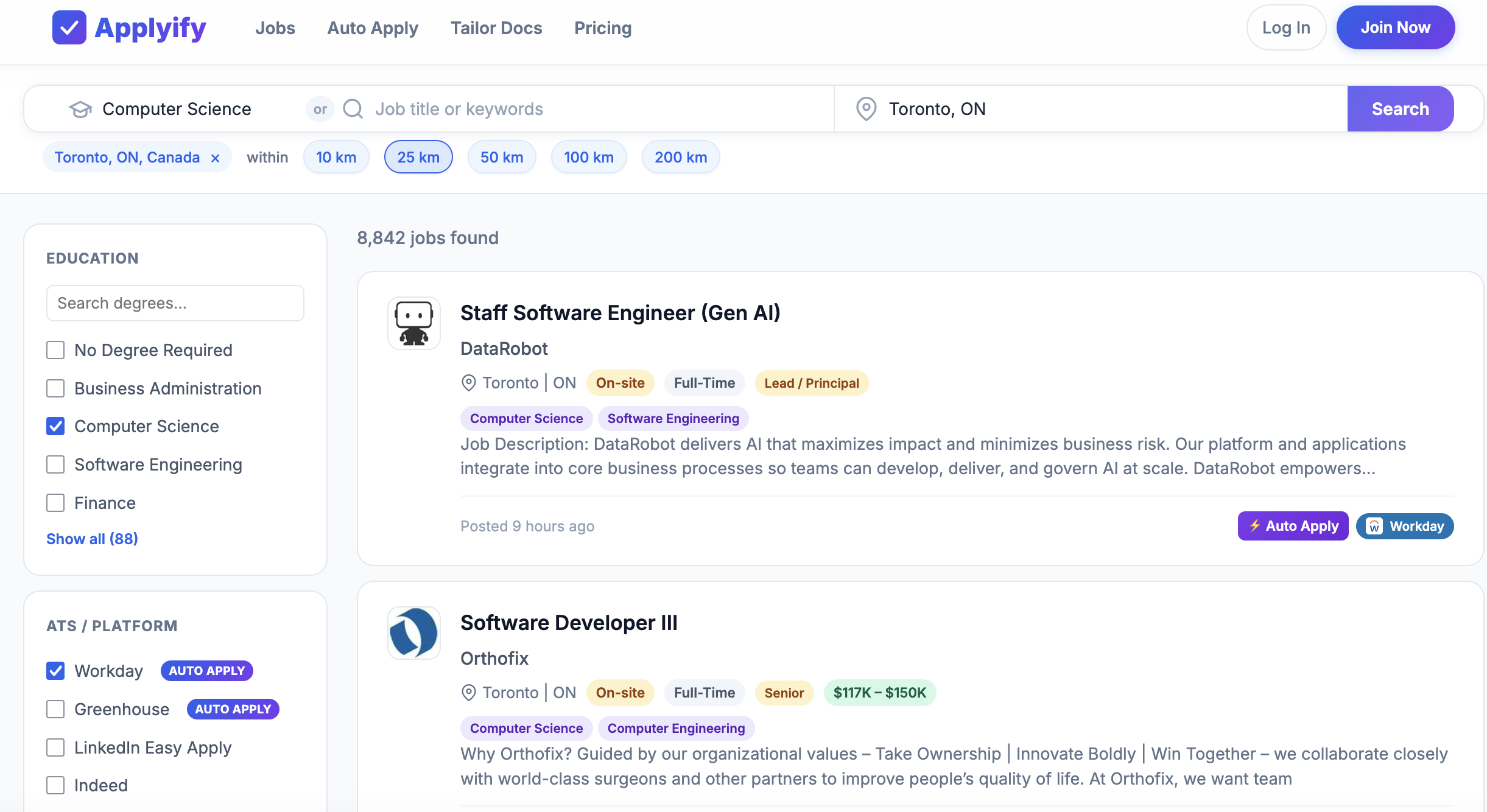Viewport: 1487px width, 812px height.
Task: Check the Software Engineering degree filter
Action: [x=55, y=464]
